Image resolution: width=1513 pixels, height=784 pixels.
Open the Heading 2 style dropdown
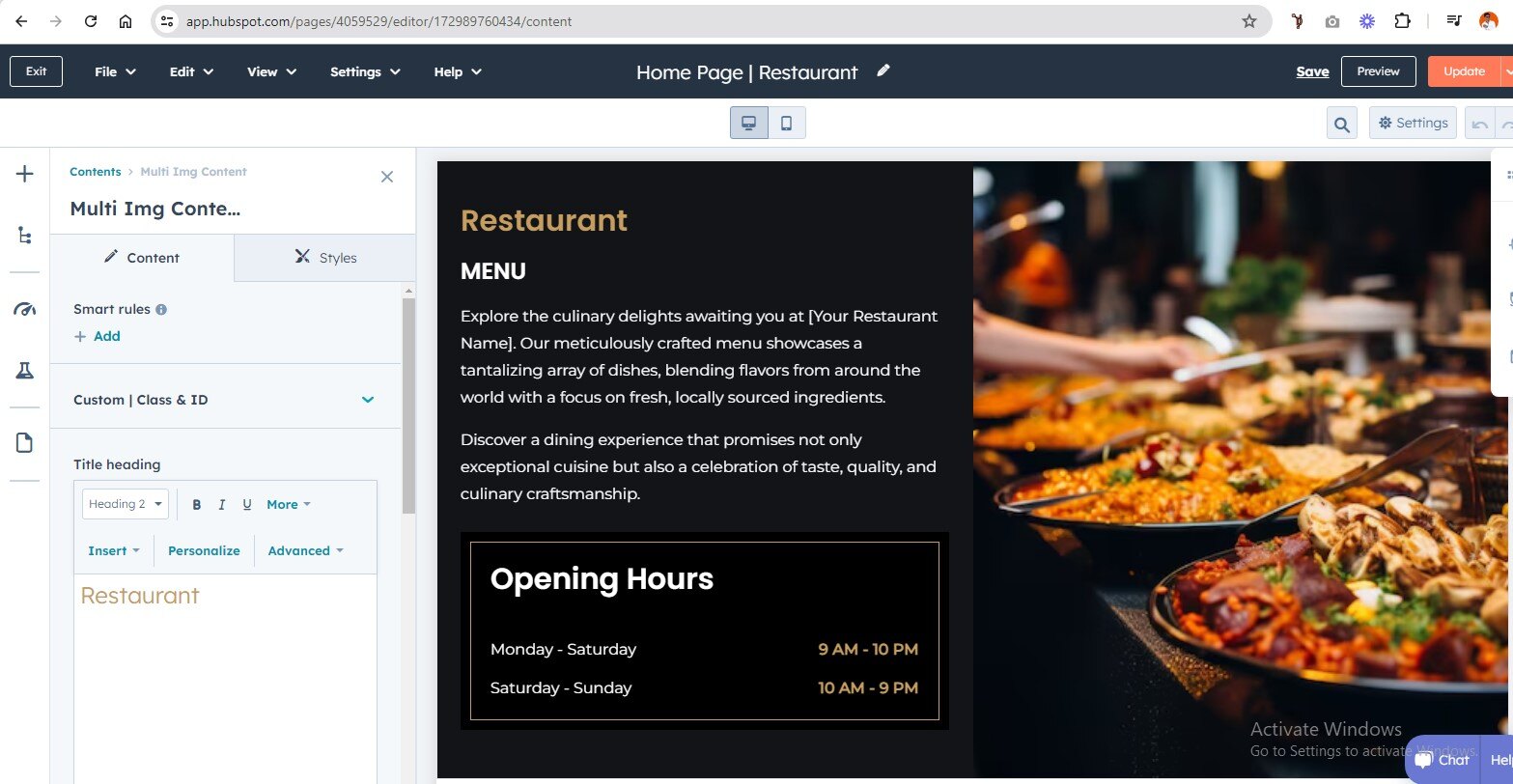point(126,504)
